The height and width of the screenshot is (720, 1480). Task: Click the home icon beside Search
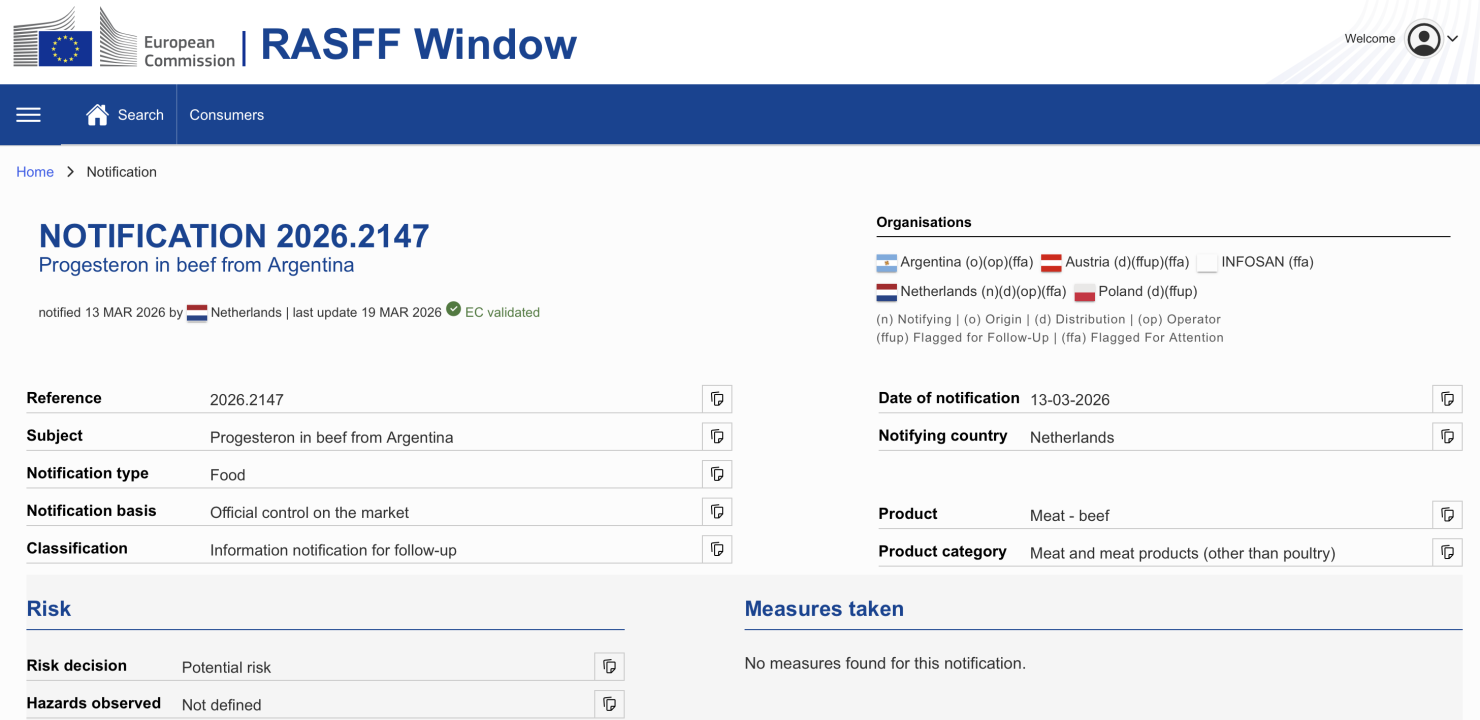97,115
